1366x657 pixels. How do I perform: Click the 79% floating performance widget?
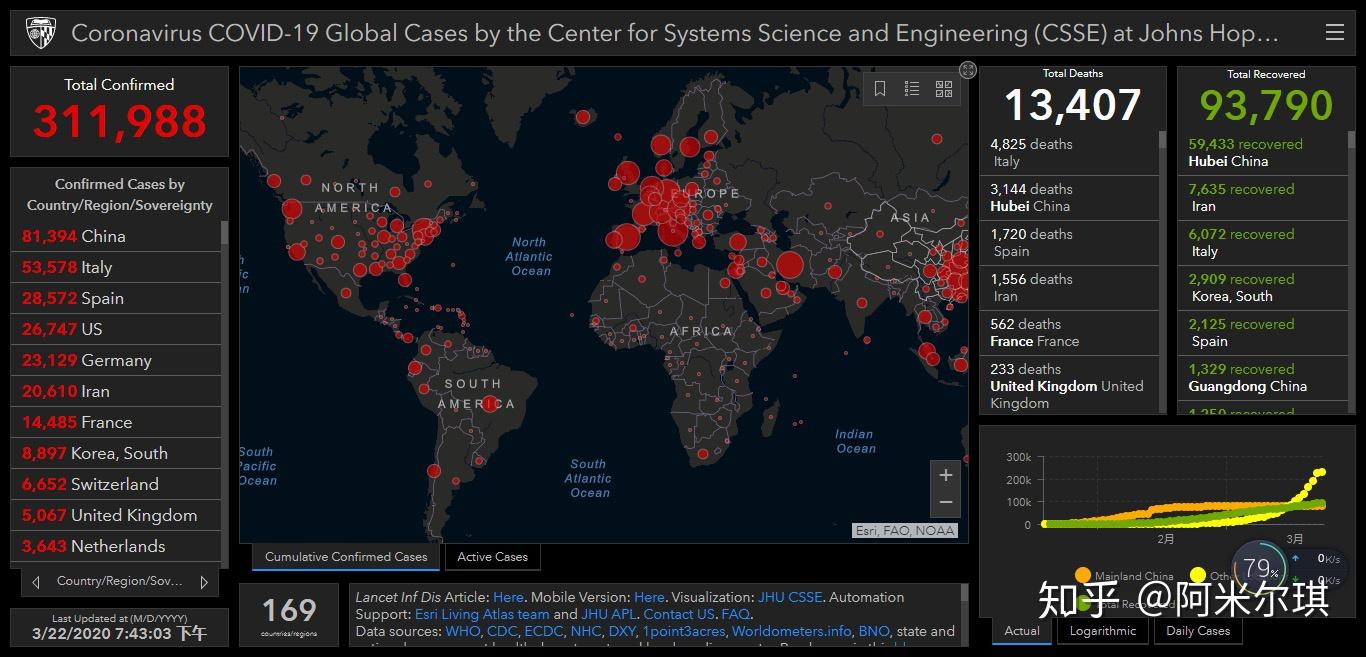(1261, 570)
